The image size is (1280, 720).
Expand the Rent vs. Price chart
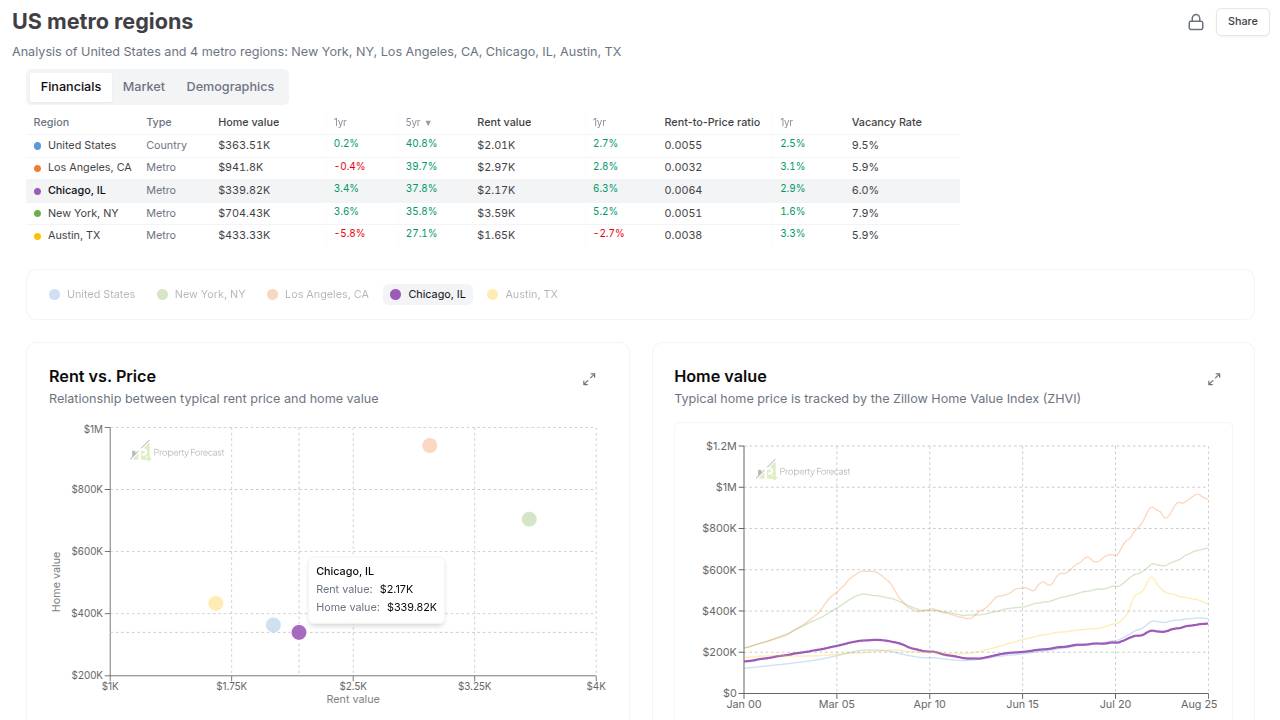coord(589,379)
